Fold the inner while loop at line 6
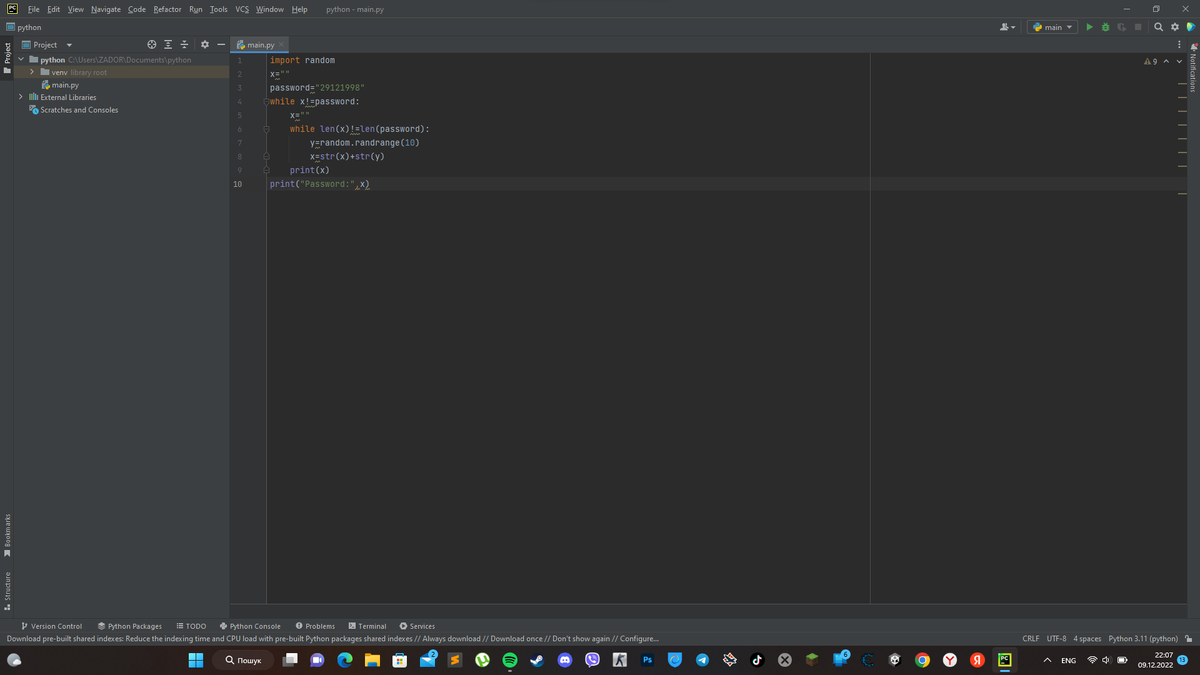This screenshot has width=1200, height=675. click(266, 129)
